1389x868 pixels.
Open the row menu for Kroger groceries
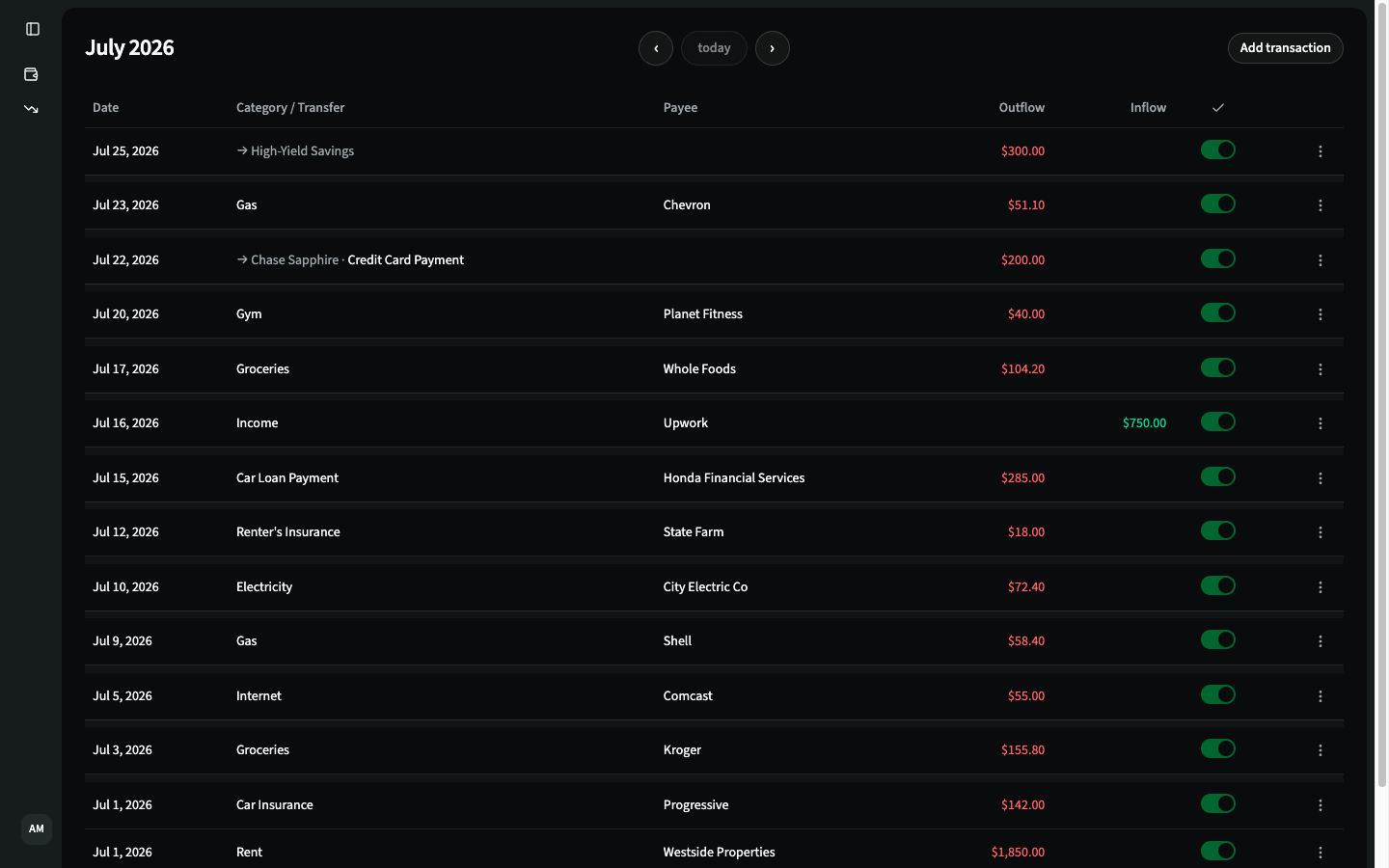tap(1321, 750)
